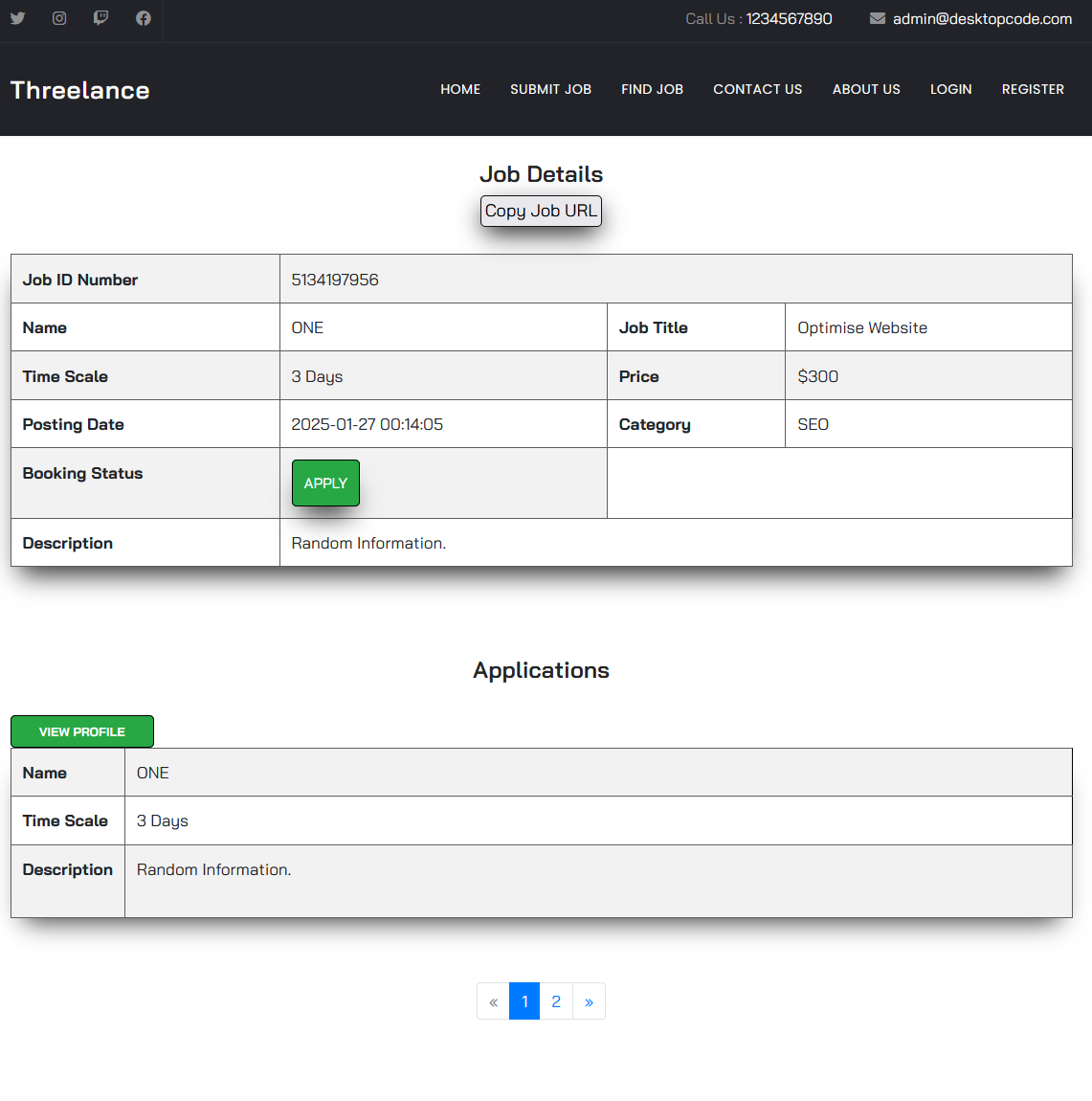The width and height of the screenshot is (1092, 1101).
Task: Open Contact Us page
Action: [757, 89]
